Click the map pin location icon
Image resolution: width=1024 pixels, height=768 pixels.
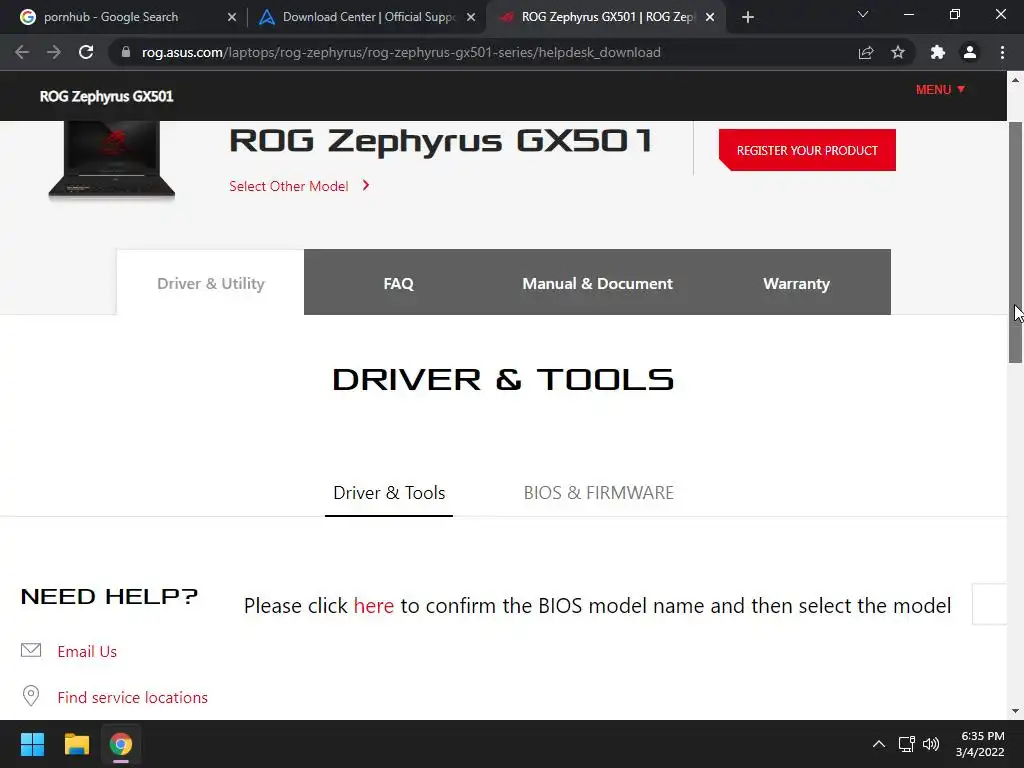pos(31,696)
